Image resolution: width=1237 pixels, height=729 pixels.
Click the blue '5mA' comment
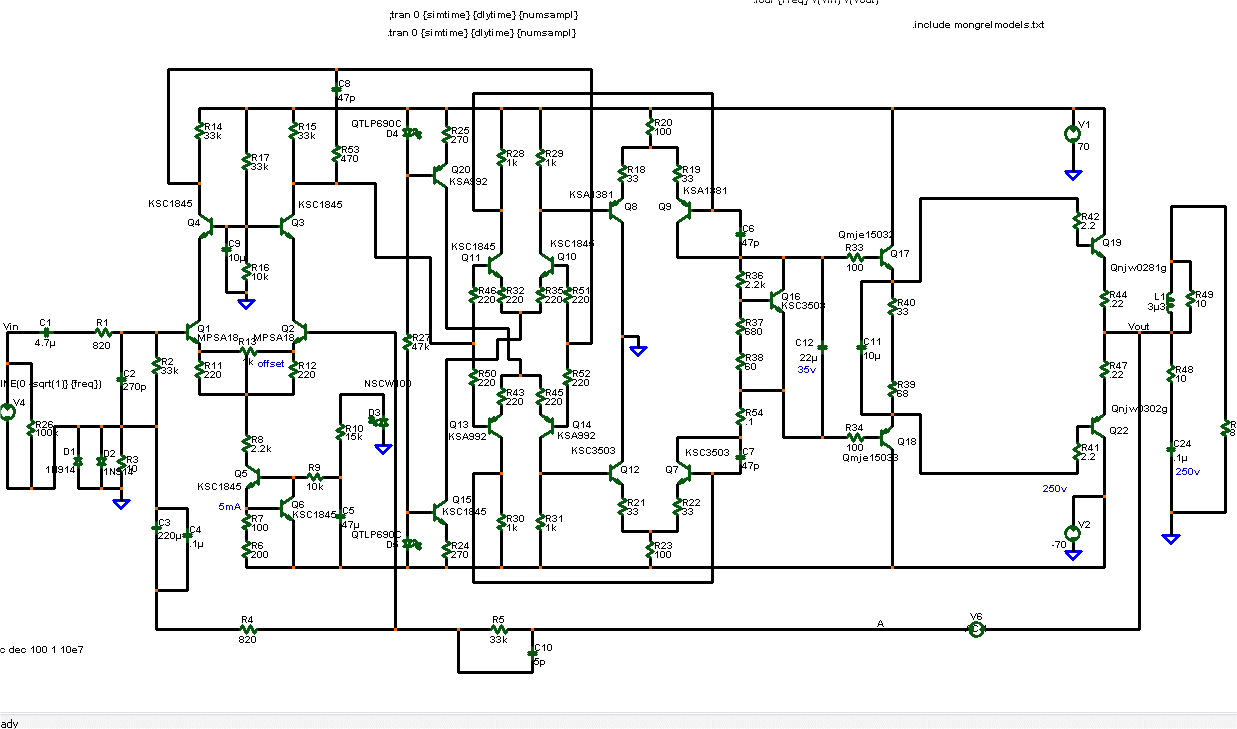229,507
